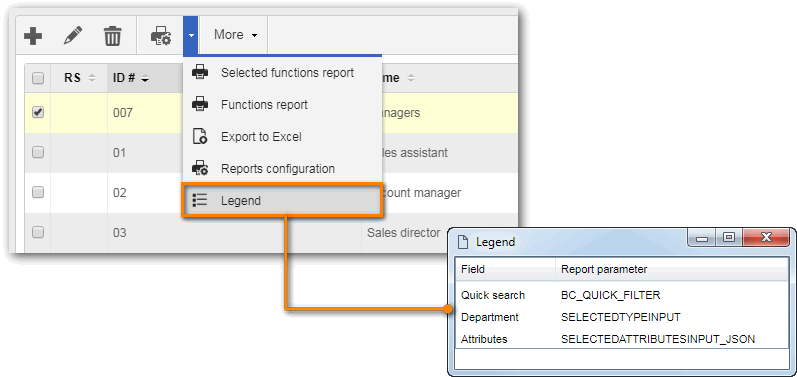Screen dimensions: 797x377
Task: Click the ID cell 007
Action: pos(122,113)
